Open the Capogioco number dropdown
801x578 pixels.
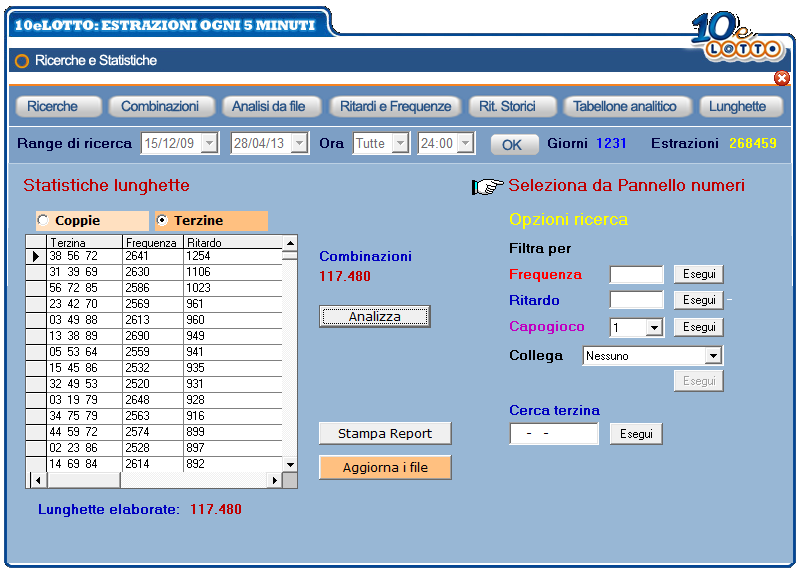[x=654, y=328]
